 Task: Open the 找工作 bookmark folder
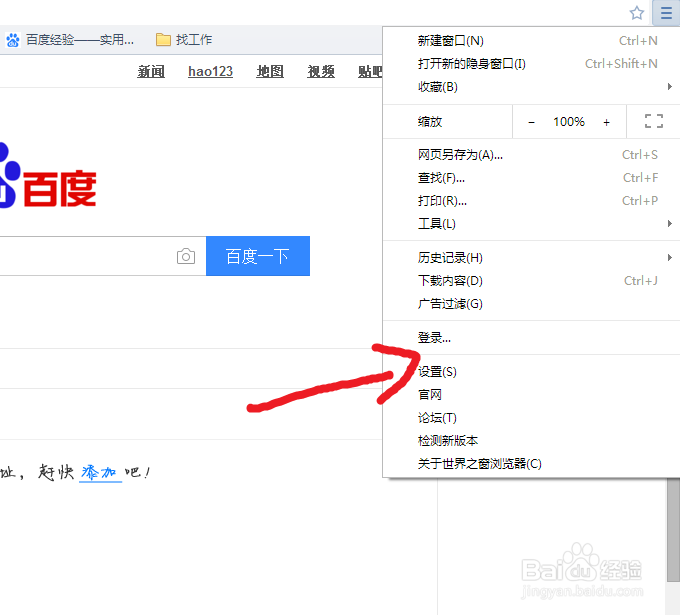pos(184,40)
